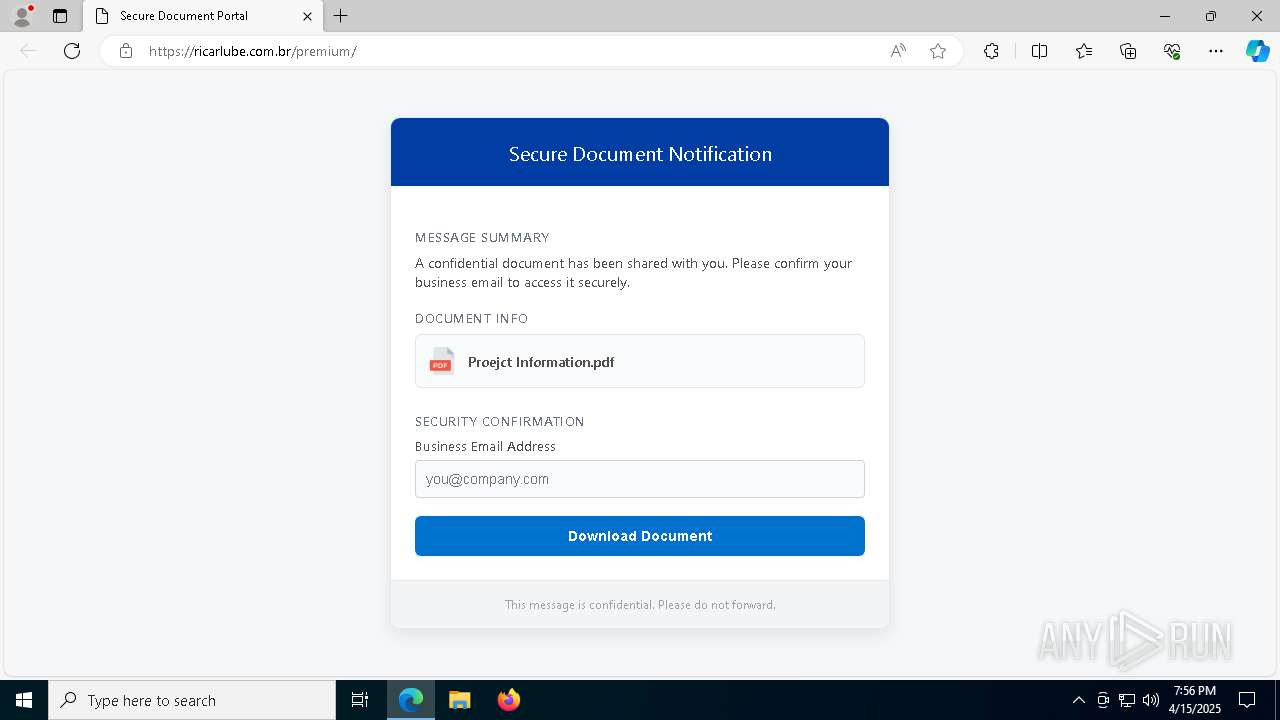Close the Secure Document Portal tab
The height and width of the screenshot is (720, 1280).
click(307, 16)
